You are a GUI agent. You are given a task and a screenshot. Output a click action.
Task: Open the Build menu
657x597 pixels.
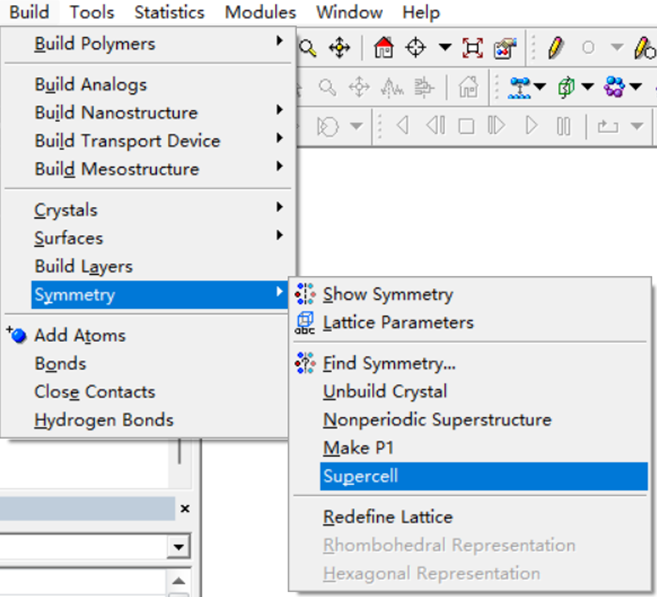(x=29, y=12)
